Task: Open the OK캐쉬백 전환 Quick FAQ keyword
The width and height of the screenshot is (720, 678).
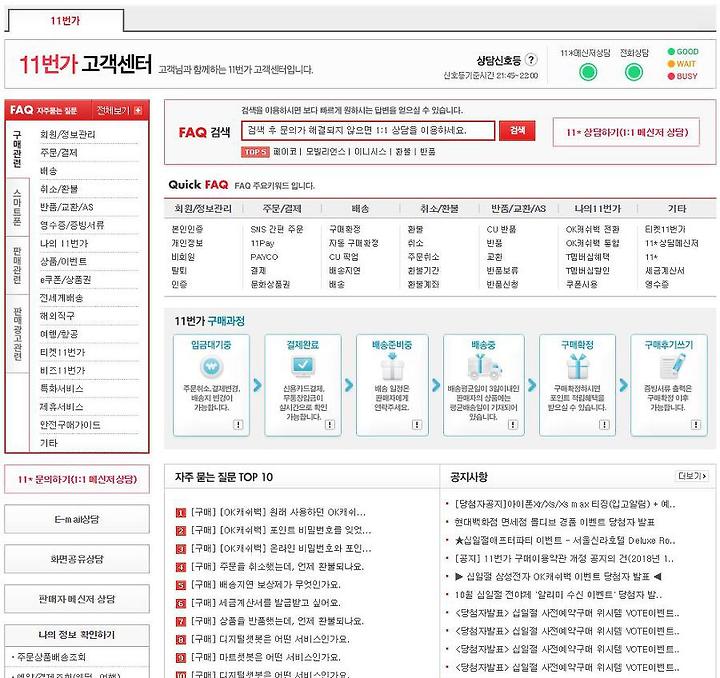Action: (x=592, y=229)
